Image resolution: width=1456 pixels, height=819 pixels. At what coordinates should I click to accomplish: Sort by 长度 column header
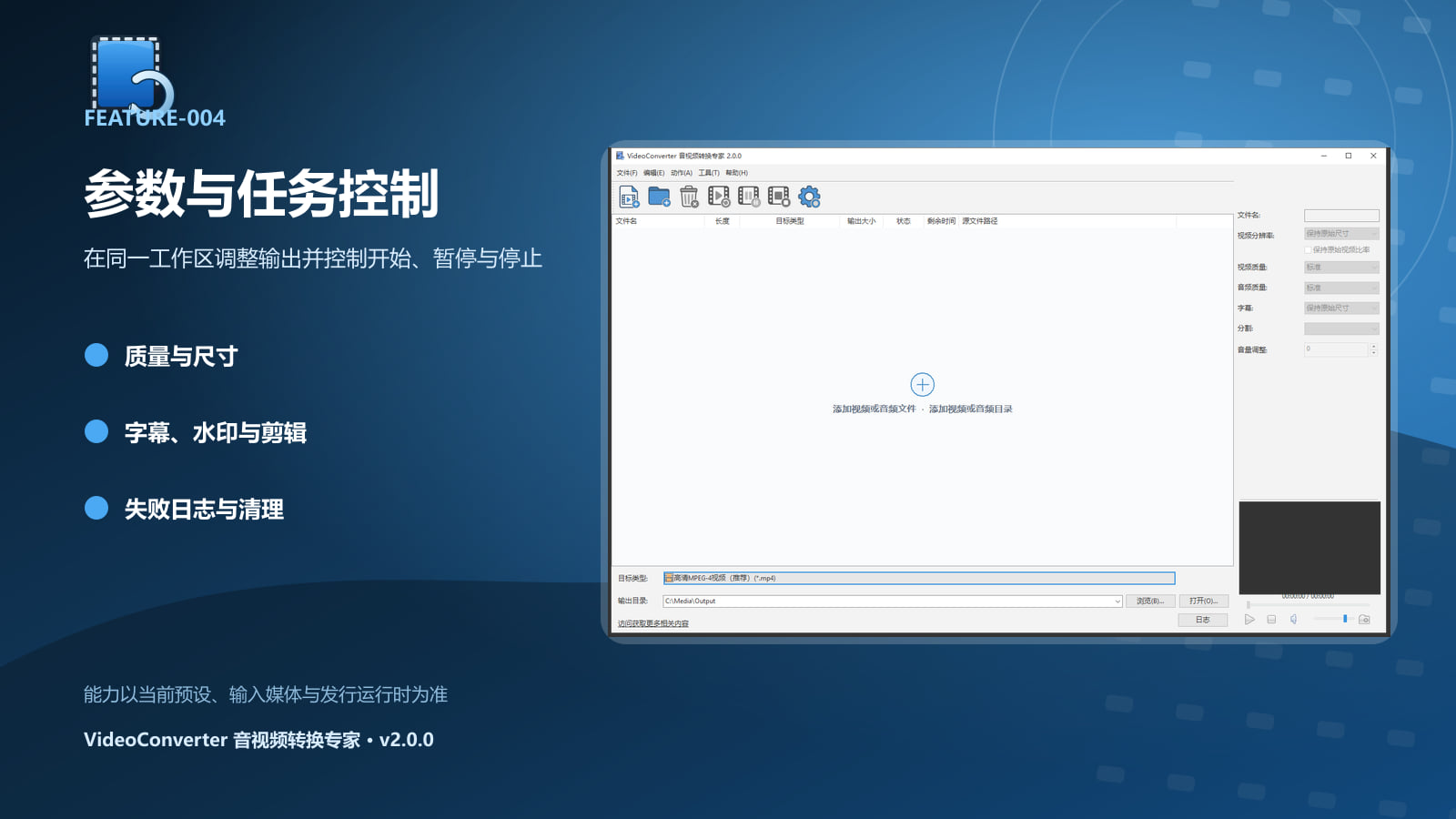(723, 221)
